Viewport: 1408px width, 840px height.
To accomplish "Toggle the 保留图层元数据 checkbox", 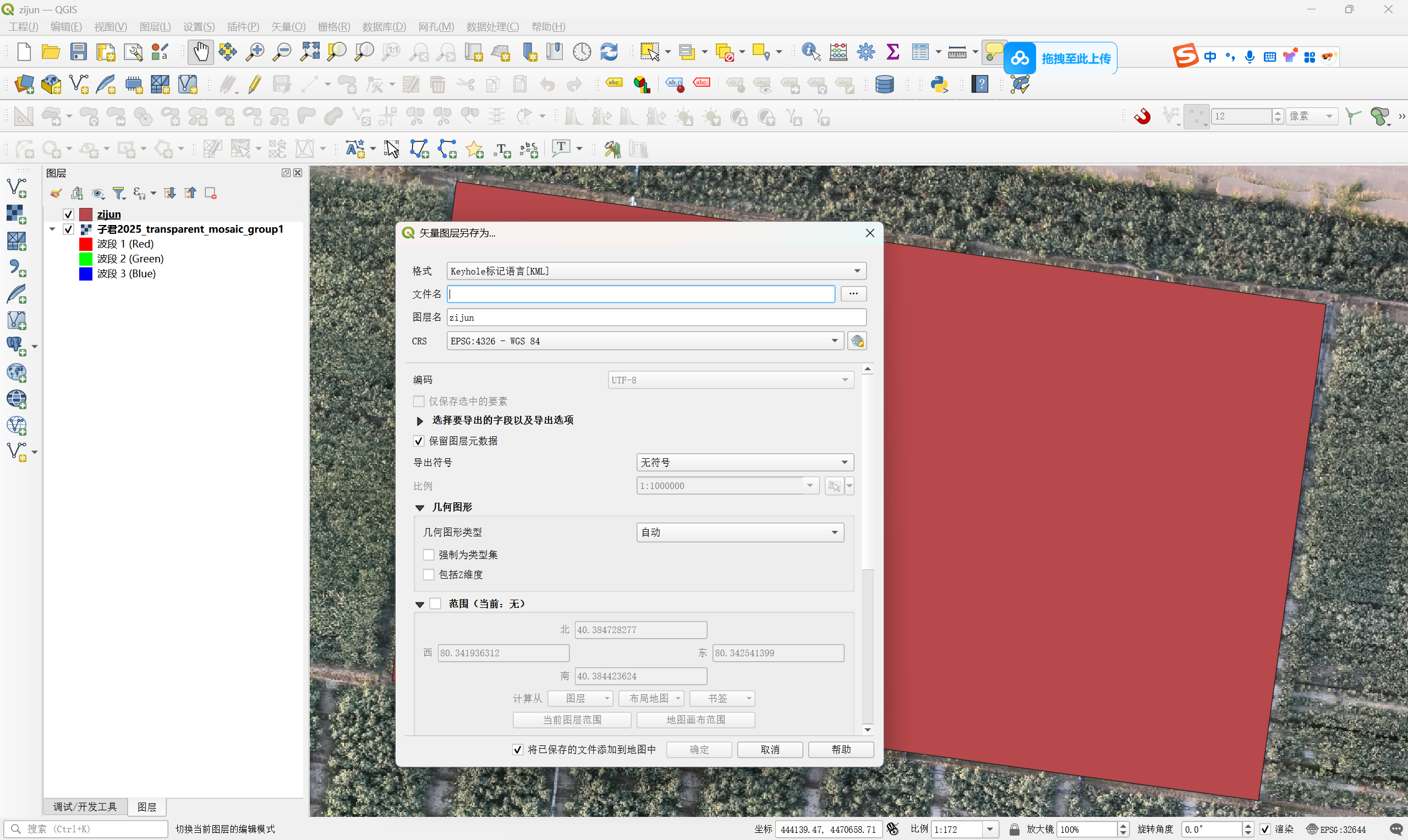I will [419, 441].
